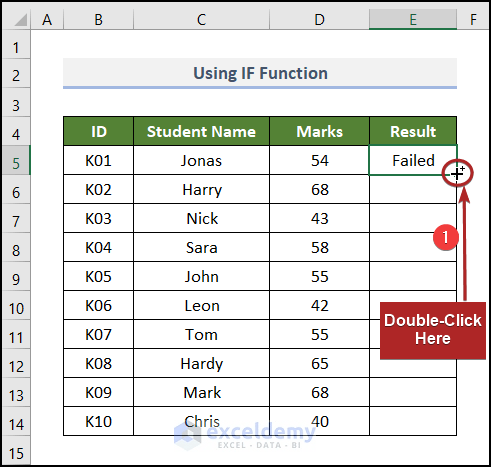Select cell K08
This screenshot has width=491, height=467.
(98, 363)
